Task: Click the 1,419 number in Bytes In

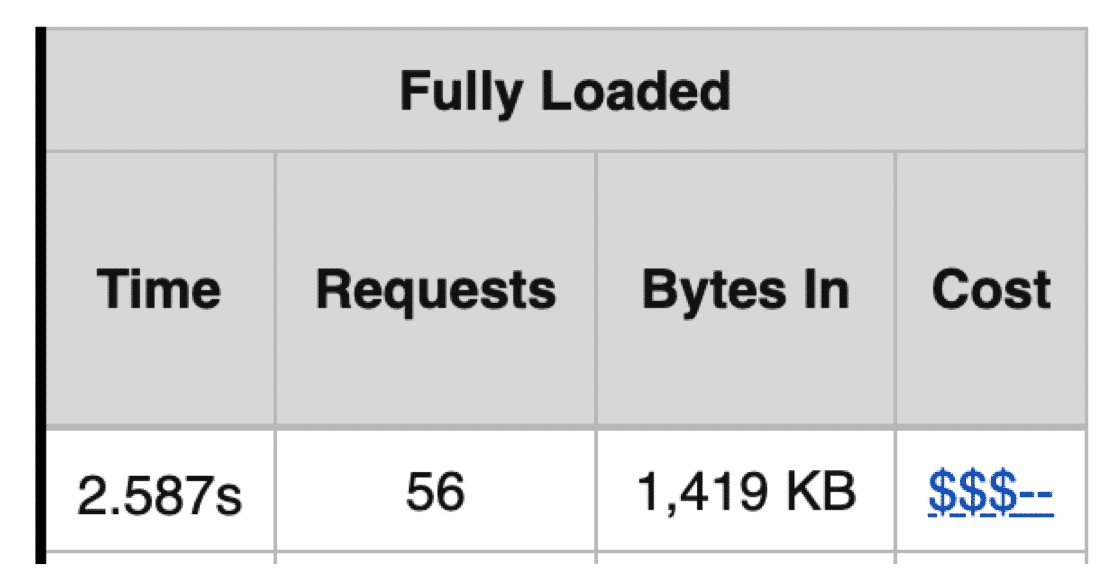Action: [x=698, y=492]
